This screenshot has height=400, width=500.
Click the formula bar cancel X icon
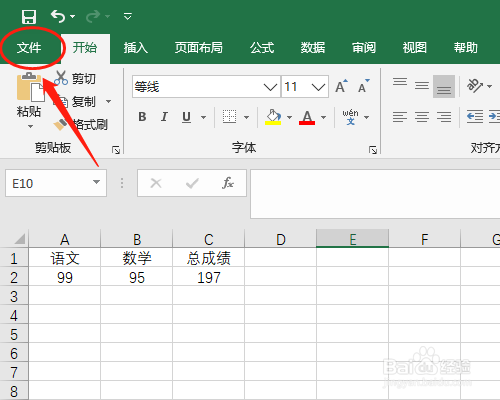tap(156, 183)
